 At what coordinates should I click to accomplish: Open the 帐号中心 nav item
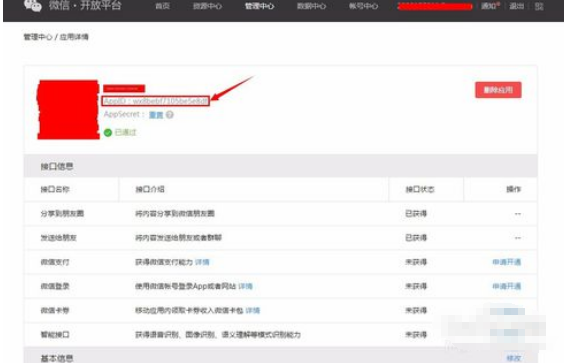point(363,6)
